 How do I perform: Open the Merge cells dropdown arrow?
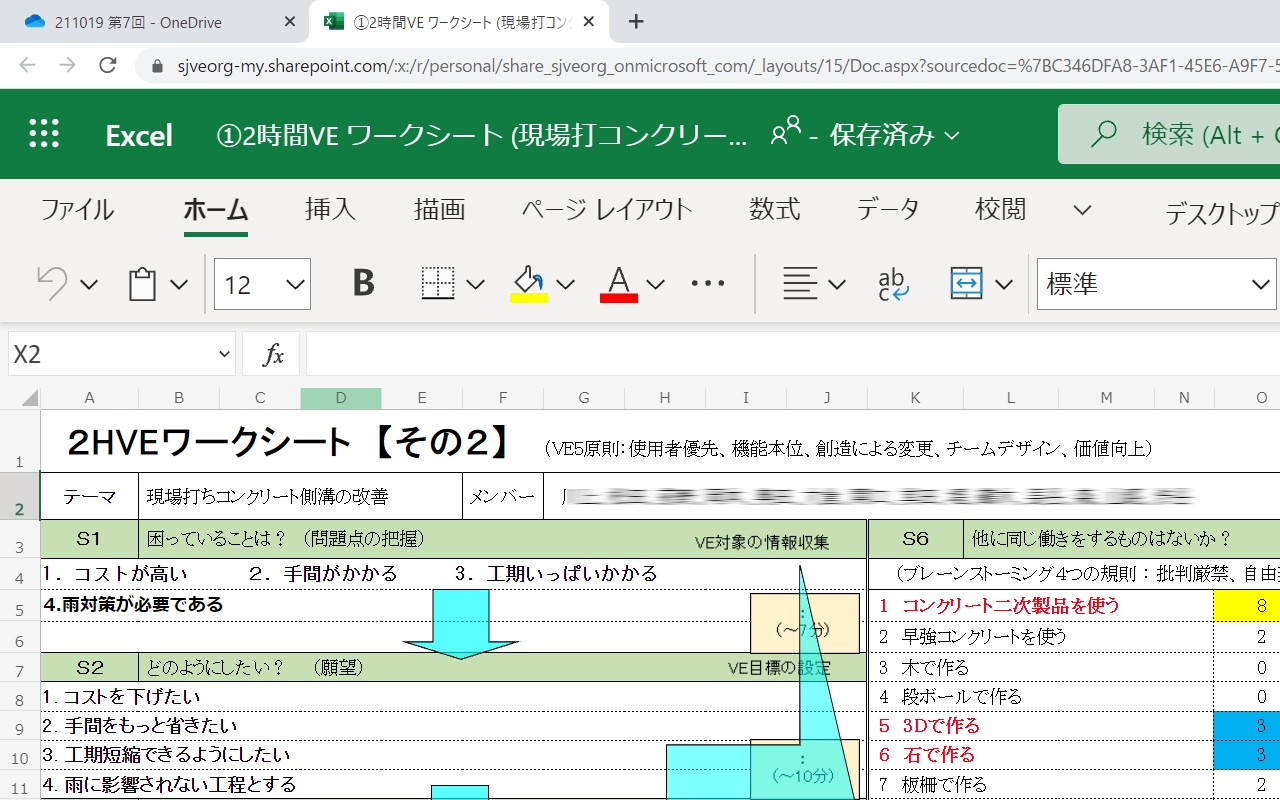tap(1004, 285)
